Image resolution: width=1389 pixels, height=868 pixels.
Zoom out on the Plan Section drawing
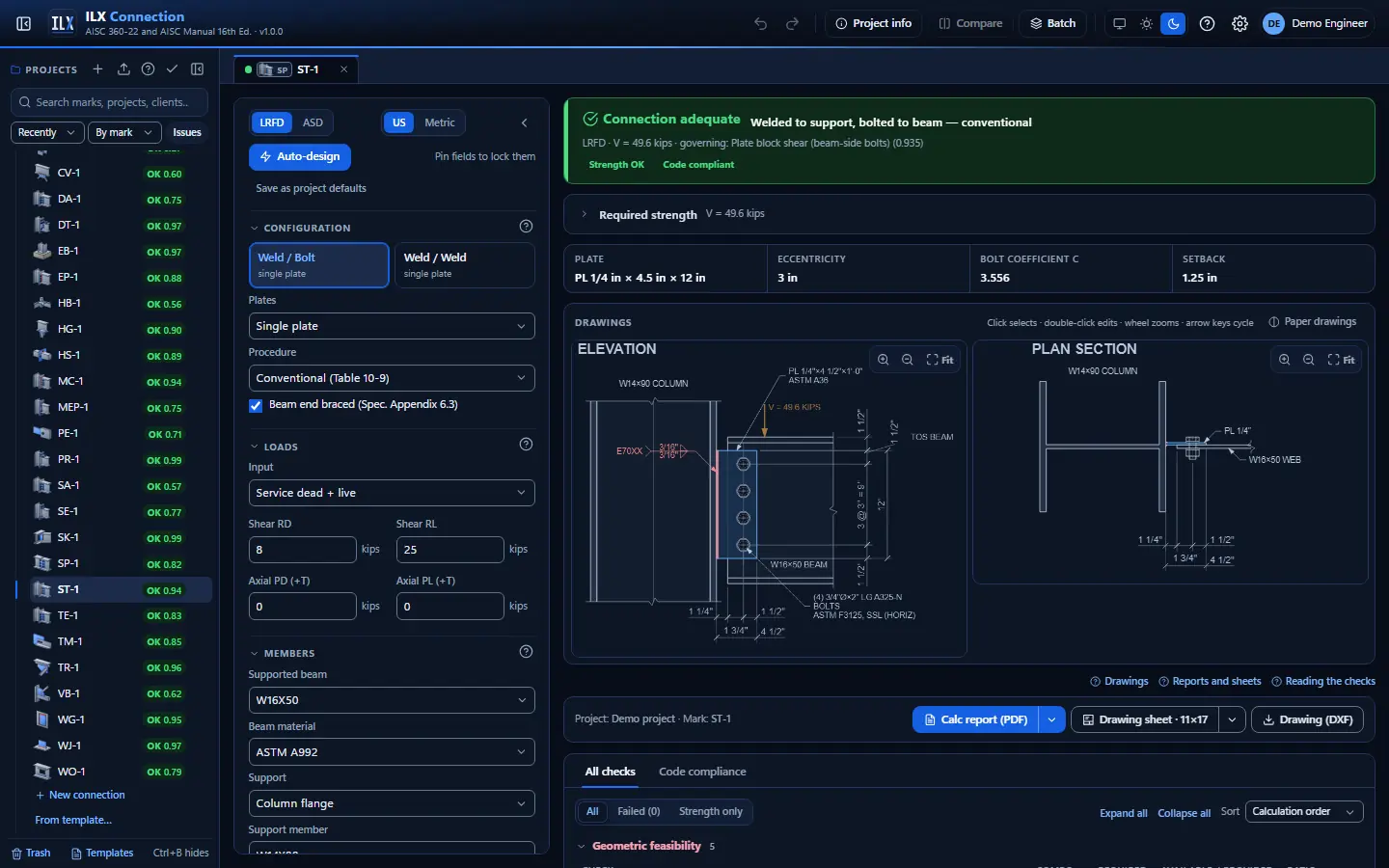pos(1308,360)
